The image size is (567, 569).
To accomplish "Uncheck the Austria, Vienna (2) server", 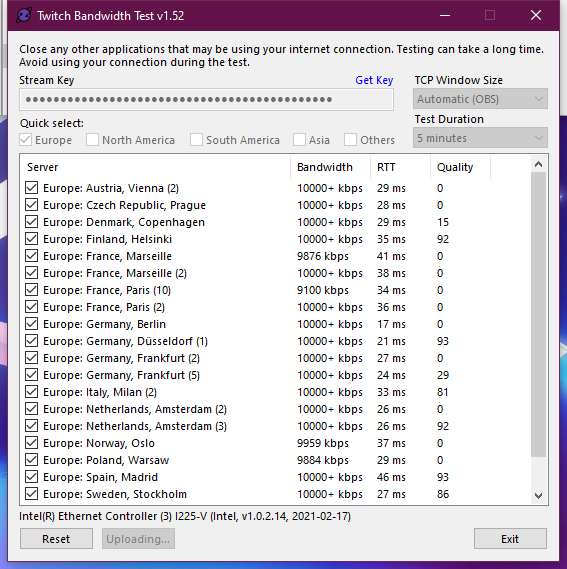I will 32,188.
